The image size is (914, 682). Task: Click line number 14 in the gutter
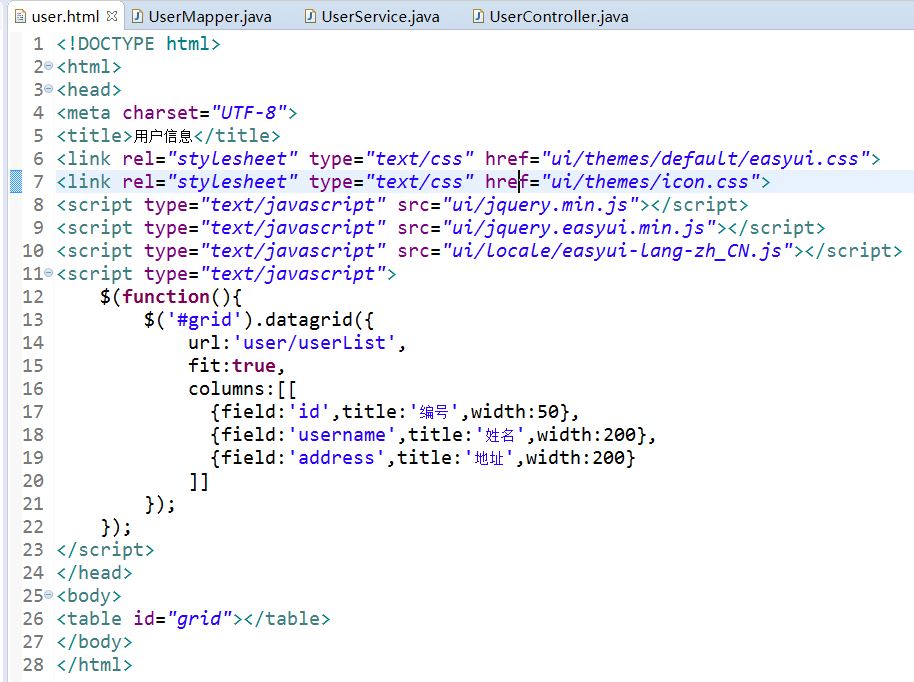tap(33, 343)
